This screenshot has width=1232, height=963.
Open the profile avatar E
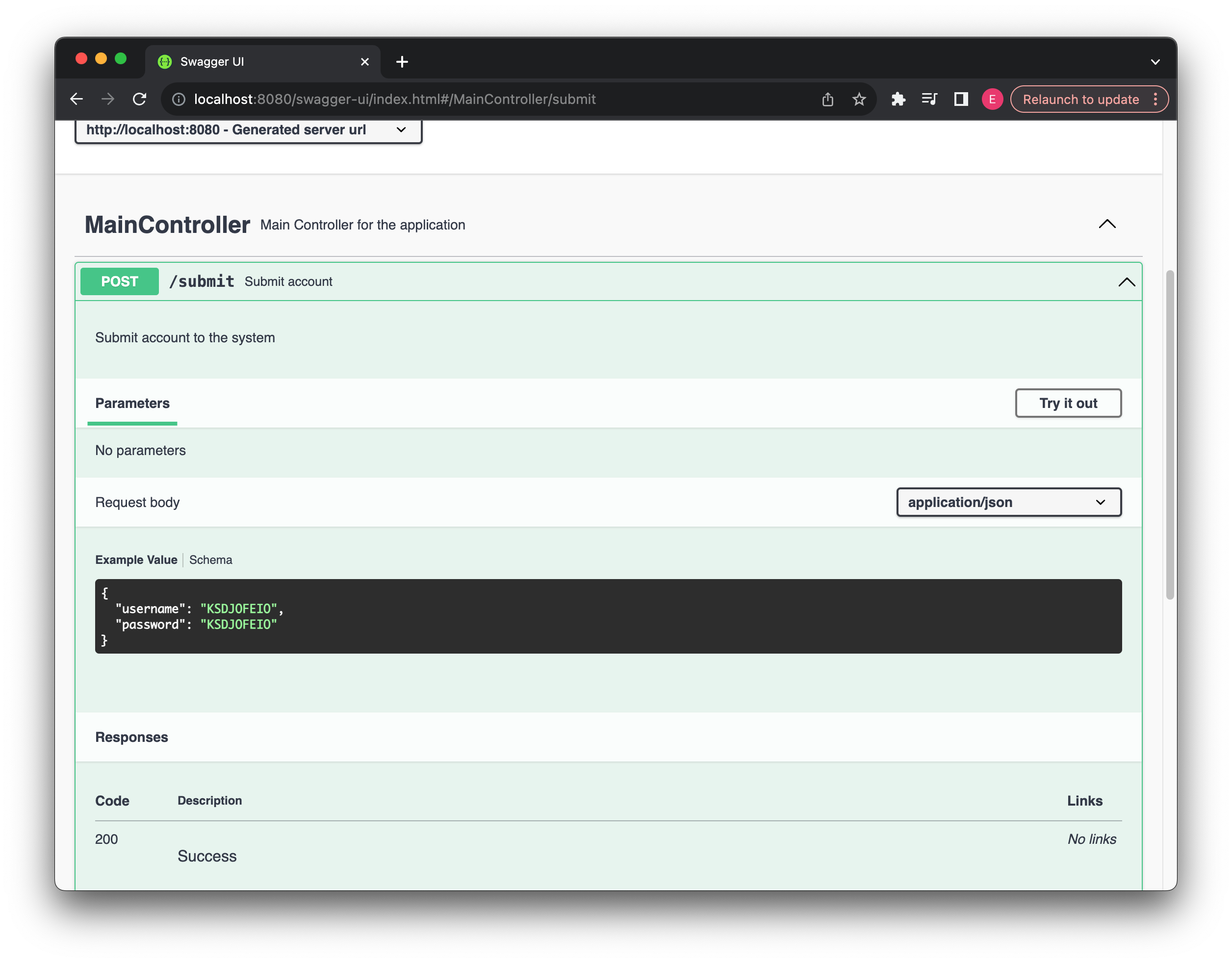point(992,99)
